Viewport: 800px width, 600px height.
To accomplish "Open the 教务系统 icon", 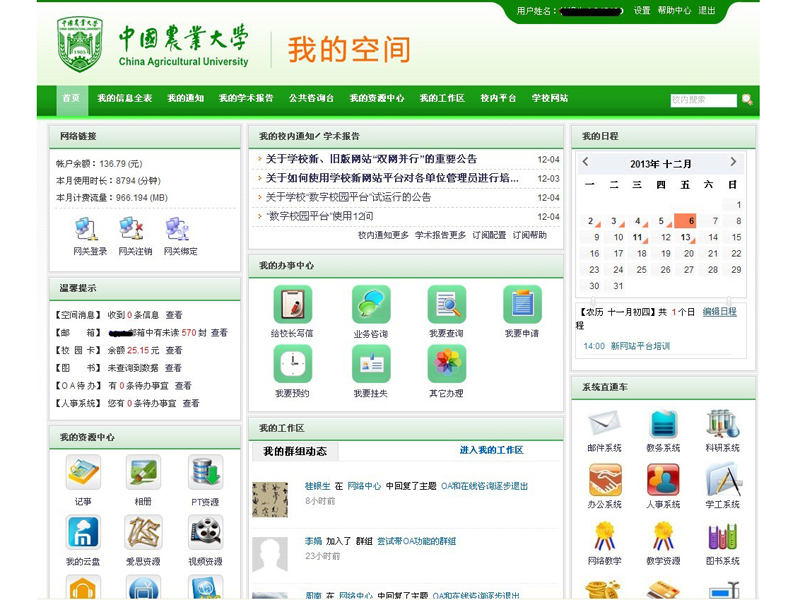I will coord(663,423).
